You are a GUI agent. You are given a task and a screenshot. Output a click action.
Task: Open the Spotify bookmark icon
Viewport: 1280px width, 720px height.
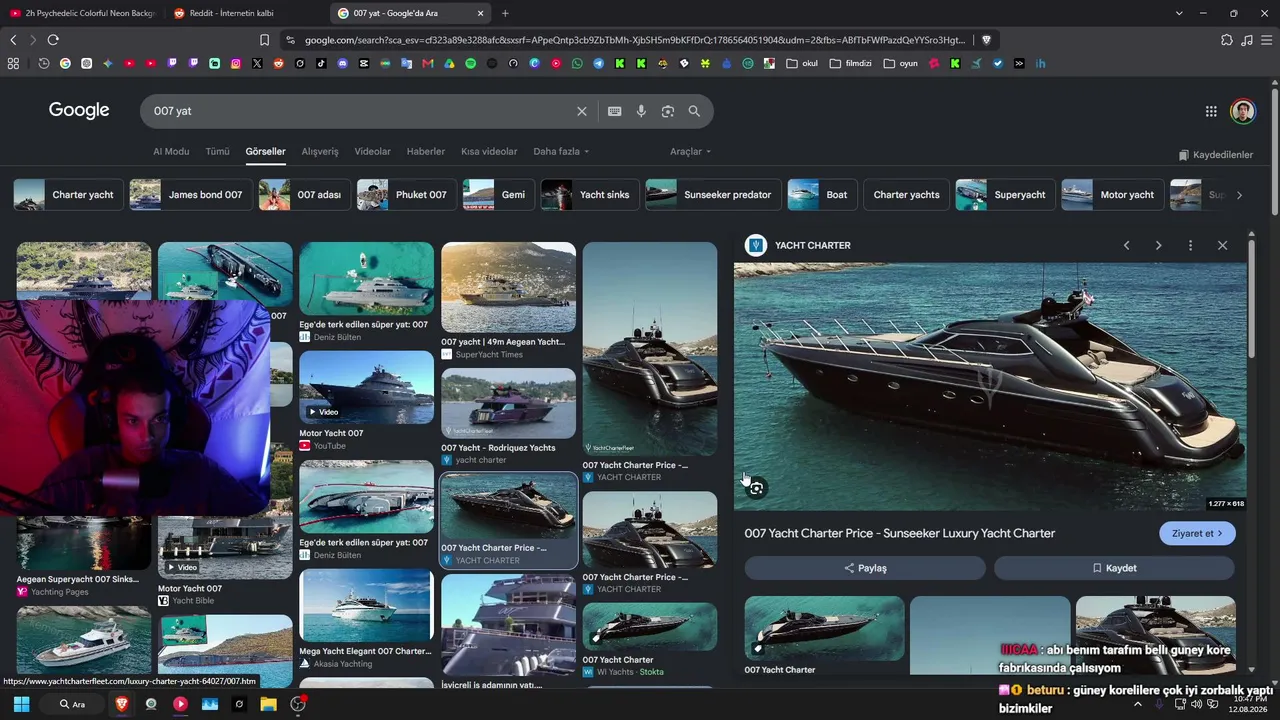coord(471,63)
